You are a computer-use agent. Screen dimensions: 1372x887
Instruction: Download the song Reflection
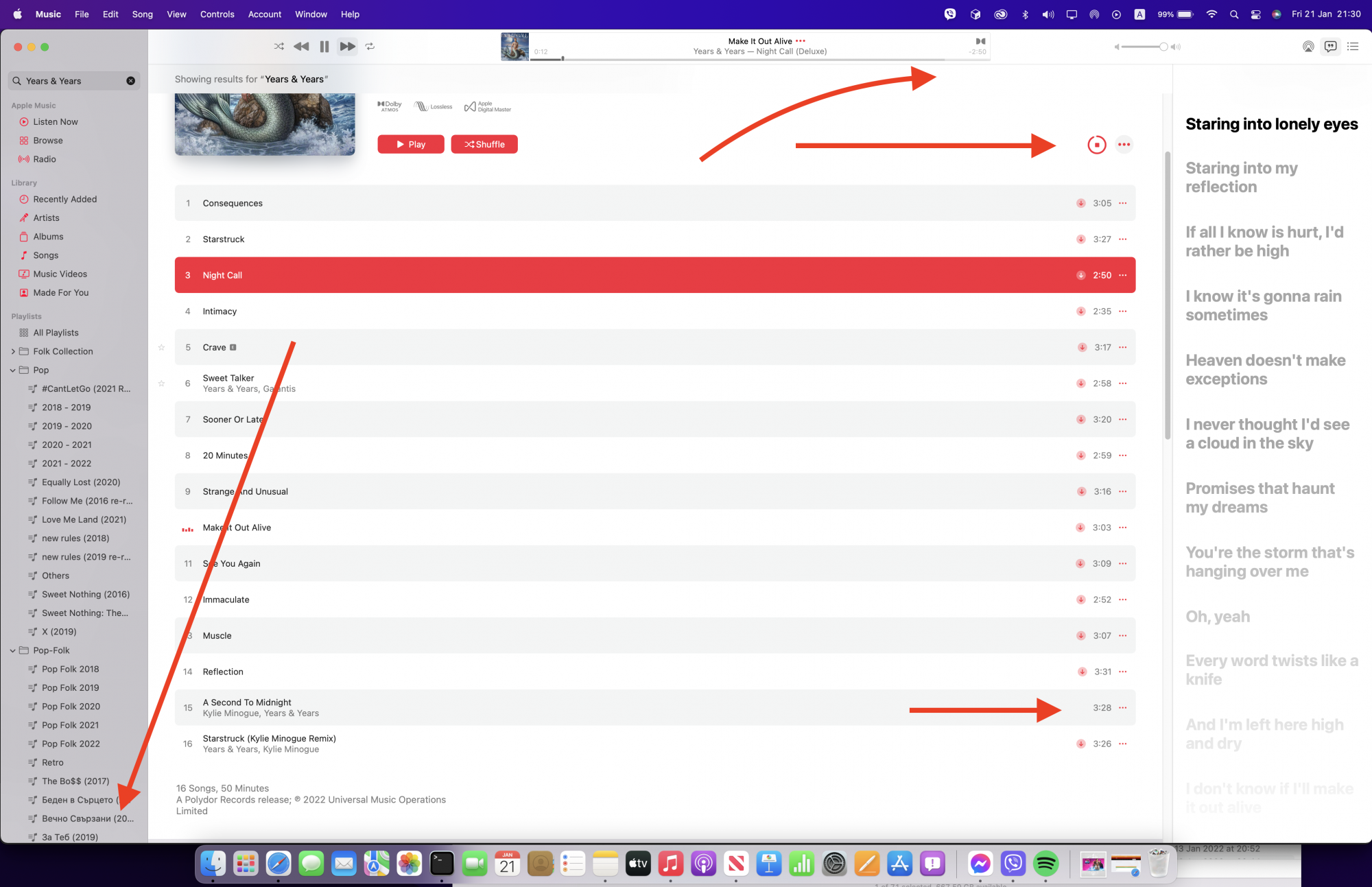pos(1082,672)
